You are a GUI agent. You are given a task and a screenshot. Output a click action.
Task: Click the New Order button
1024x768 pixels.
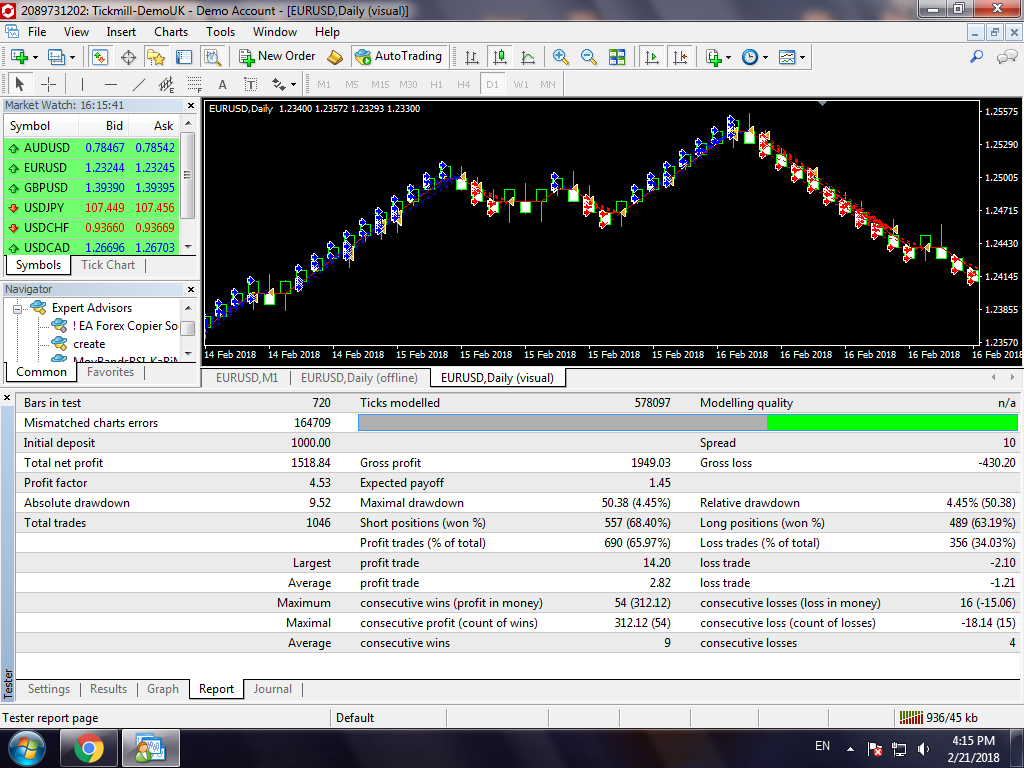click(x=277, y=57)
